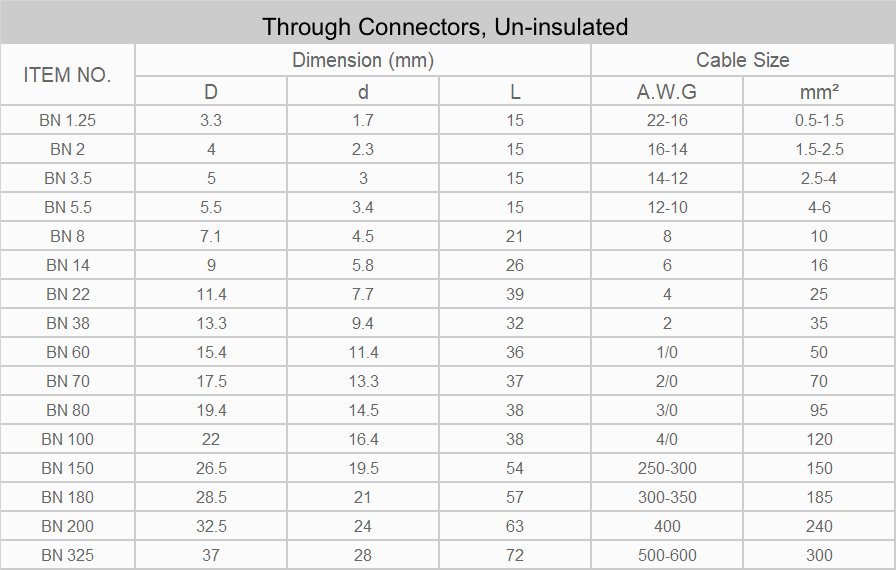Click the BN 5.5 item cell
The width and height of the screenshot is (896, 570).
[x=67, y=207]
